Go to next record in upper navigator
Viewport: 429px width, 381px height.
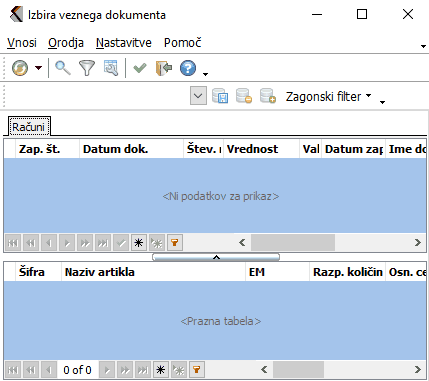pyautogui.click(x=67, y=242)
